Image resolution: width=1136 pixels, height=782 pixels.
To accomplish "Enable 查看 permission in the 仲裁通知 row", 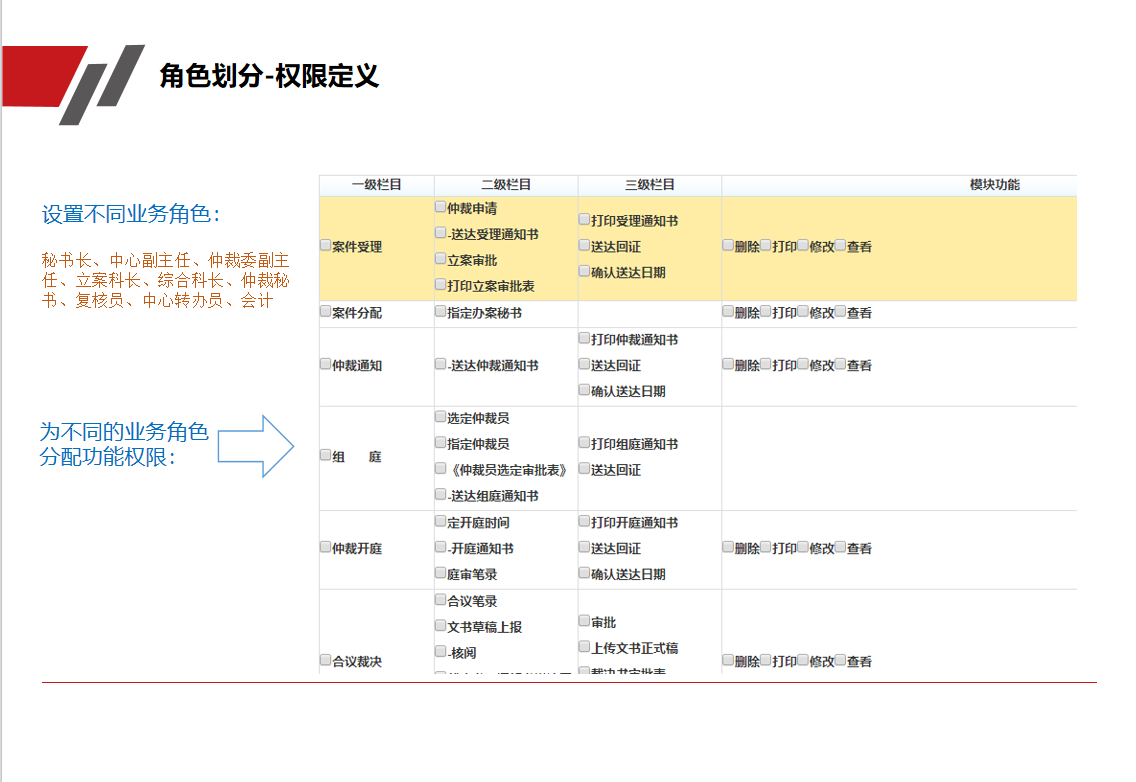I will click(841, 364).
